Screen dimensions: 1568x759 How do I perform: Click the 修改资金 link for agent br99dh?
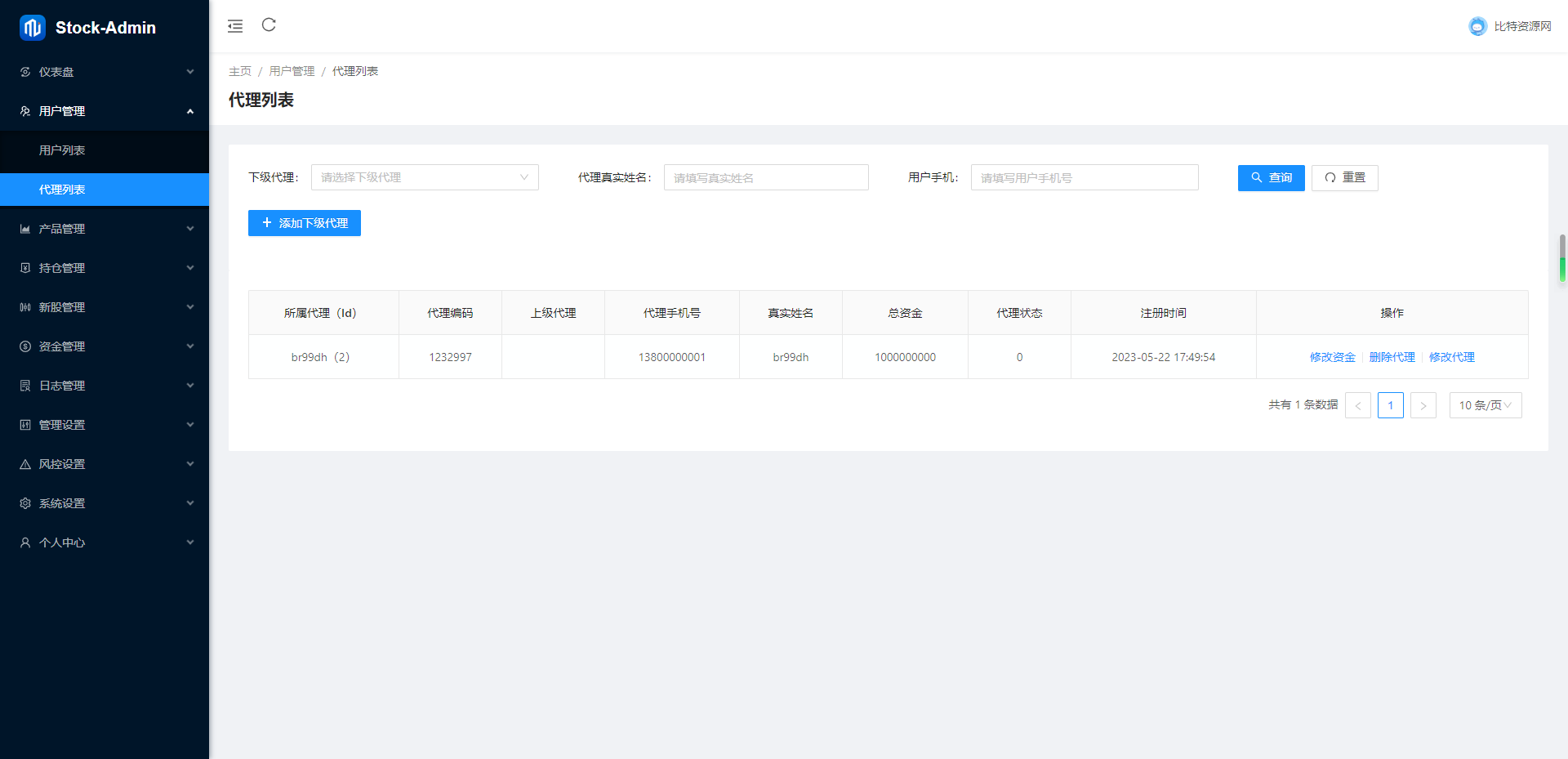[1331, 357]
